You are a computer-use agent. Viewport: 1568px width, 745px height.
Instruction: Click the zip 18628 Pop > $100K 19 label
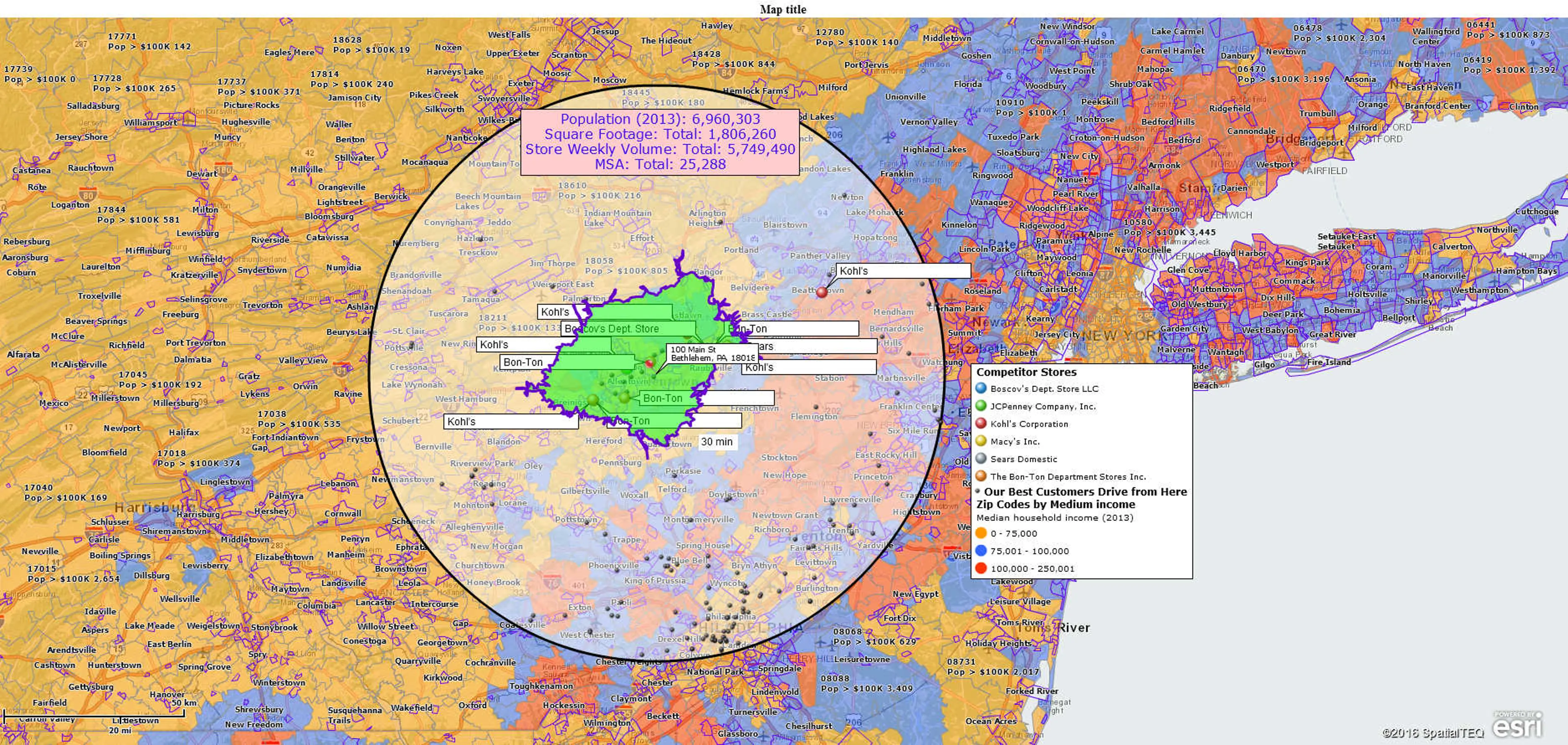pyautogui.click(x=372, y=44)
